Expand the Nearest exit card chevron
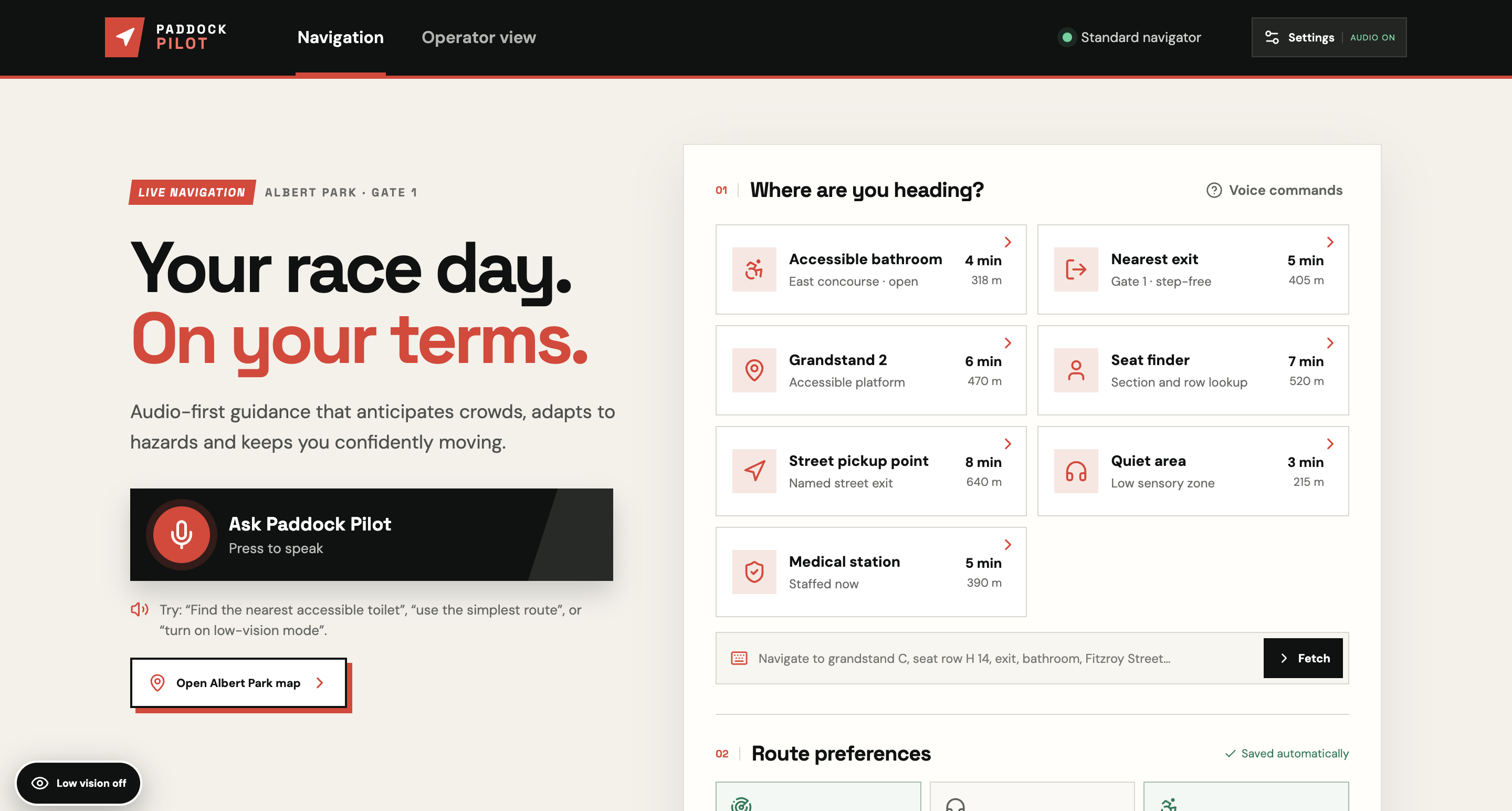This screenshot has width=1512, height=811. pyautogui.click(x=1330, y=242)
